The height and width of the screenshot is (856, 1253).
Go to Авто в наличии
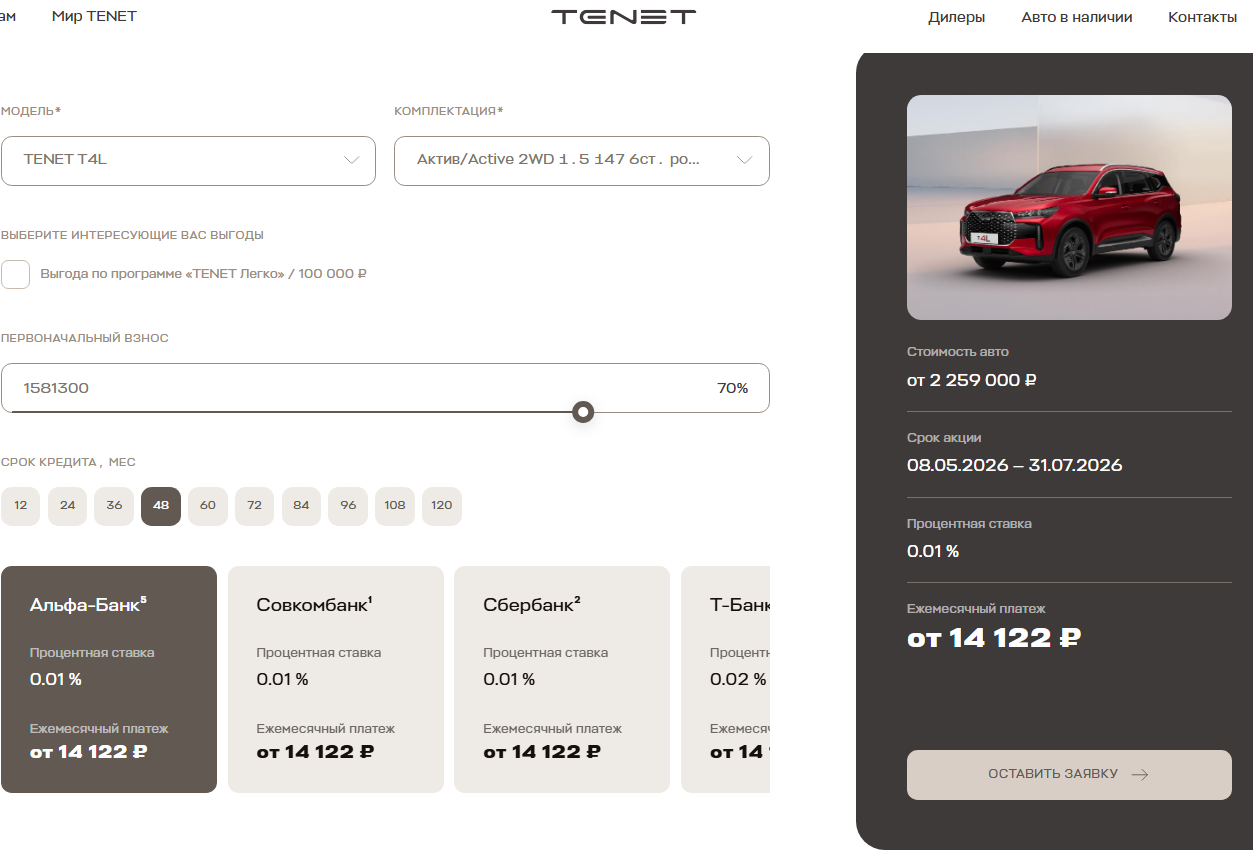(x=1076, y=17)
